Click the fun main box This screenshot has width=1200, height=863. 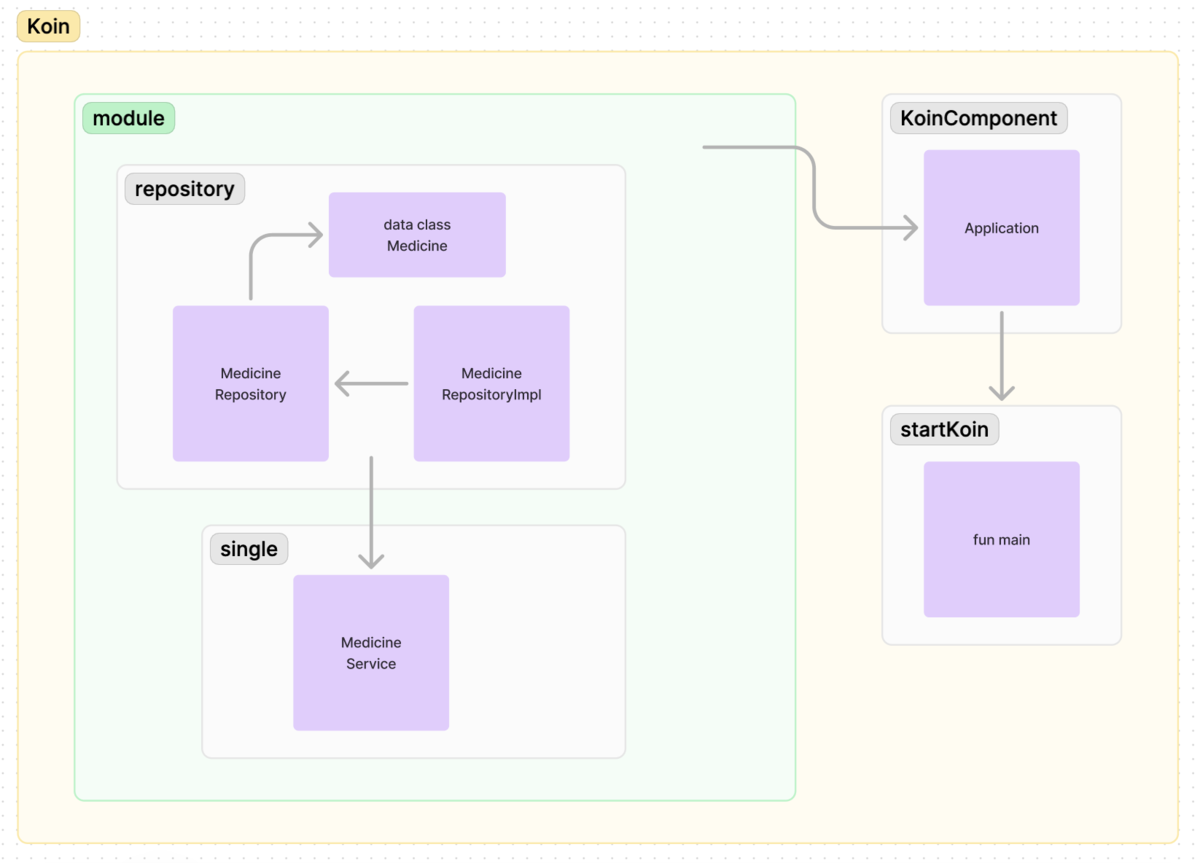click(x=1001, y=539)
